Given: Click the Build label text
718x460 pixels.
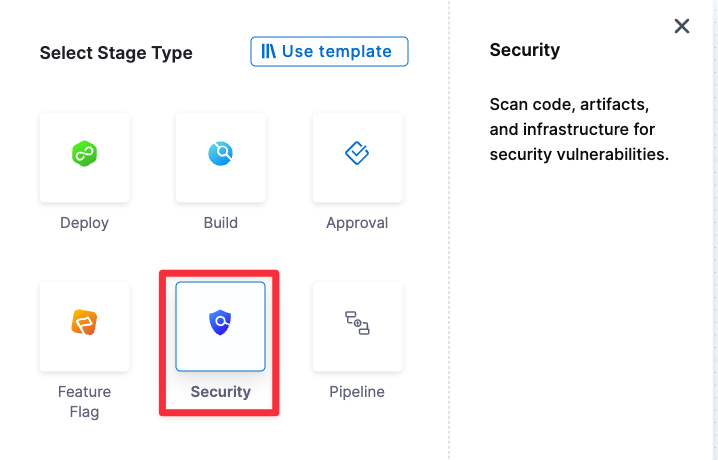Looking at the screenshot, I should pyautogui.click(x=220, y=223).
